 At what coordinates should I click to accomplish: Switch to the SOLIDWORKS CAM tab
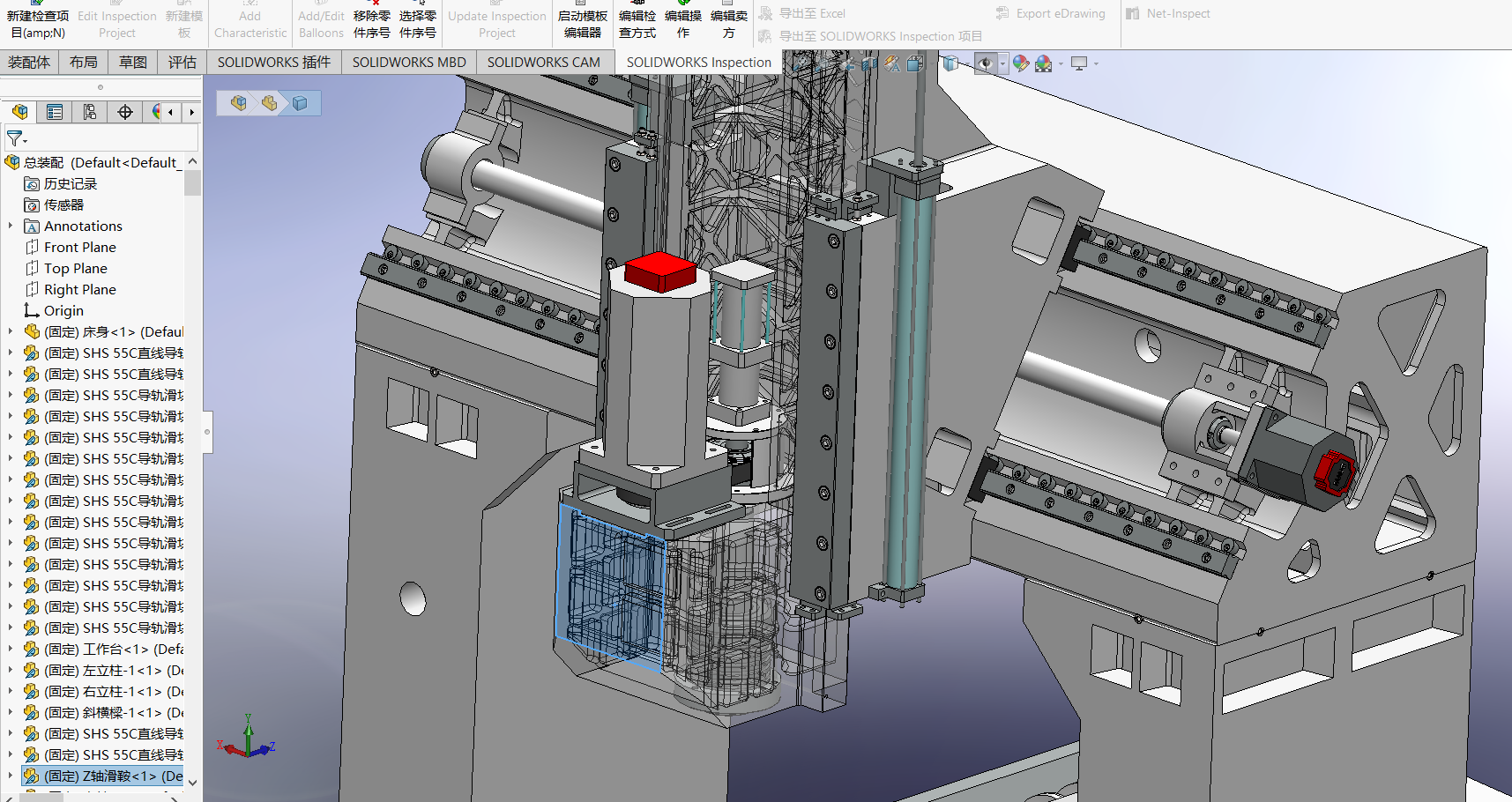pos(543,63)
